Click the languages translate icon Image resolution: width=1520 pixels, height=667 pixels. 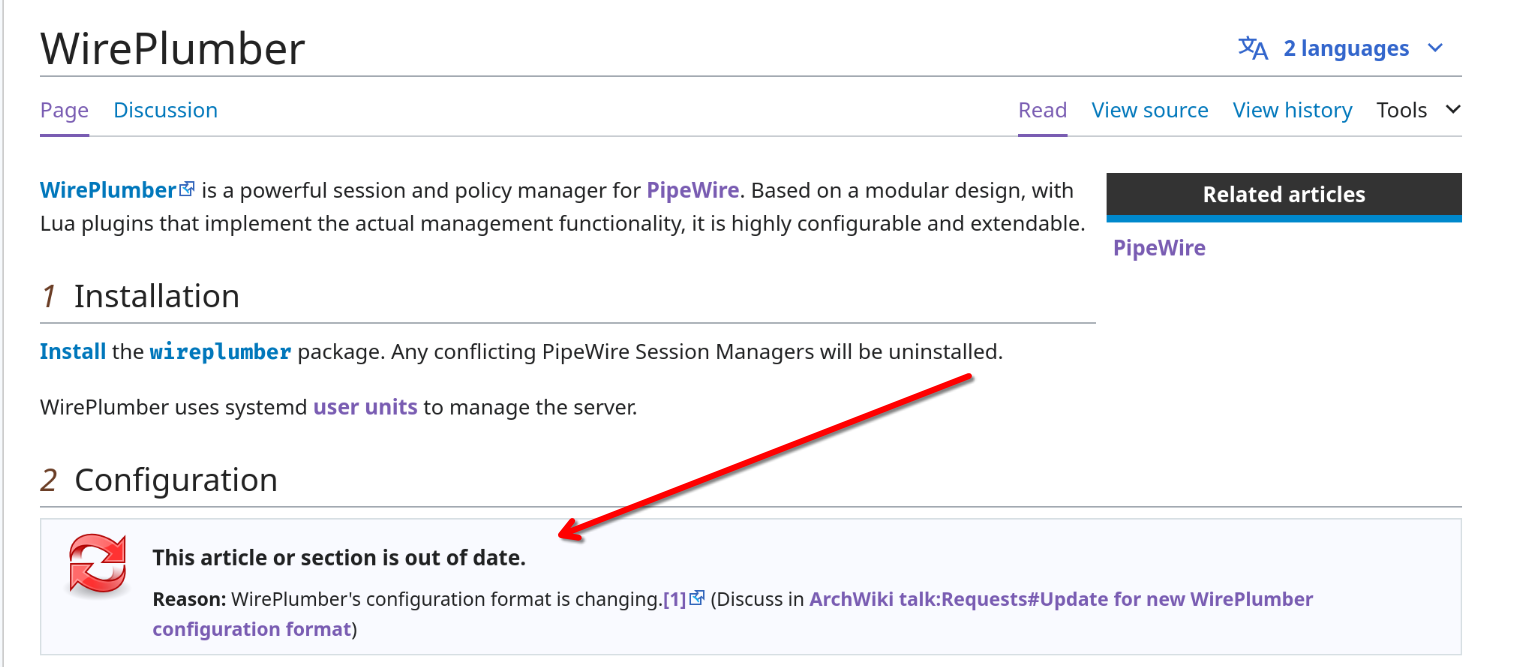(1253, 48)
